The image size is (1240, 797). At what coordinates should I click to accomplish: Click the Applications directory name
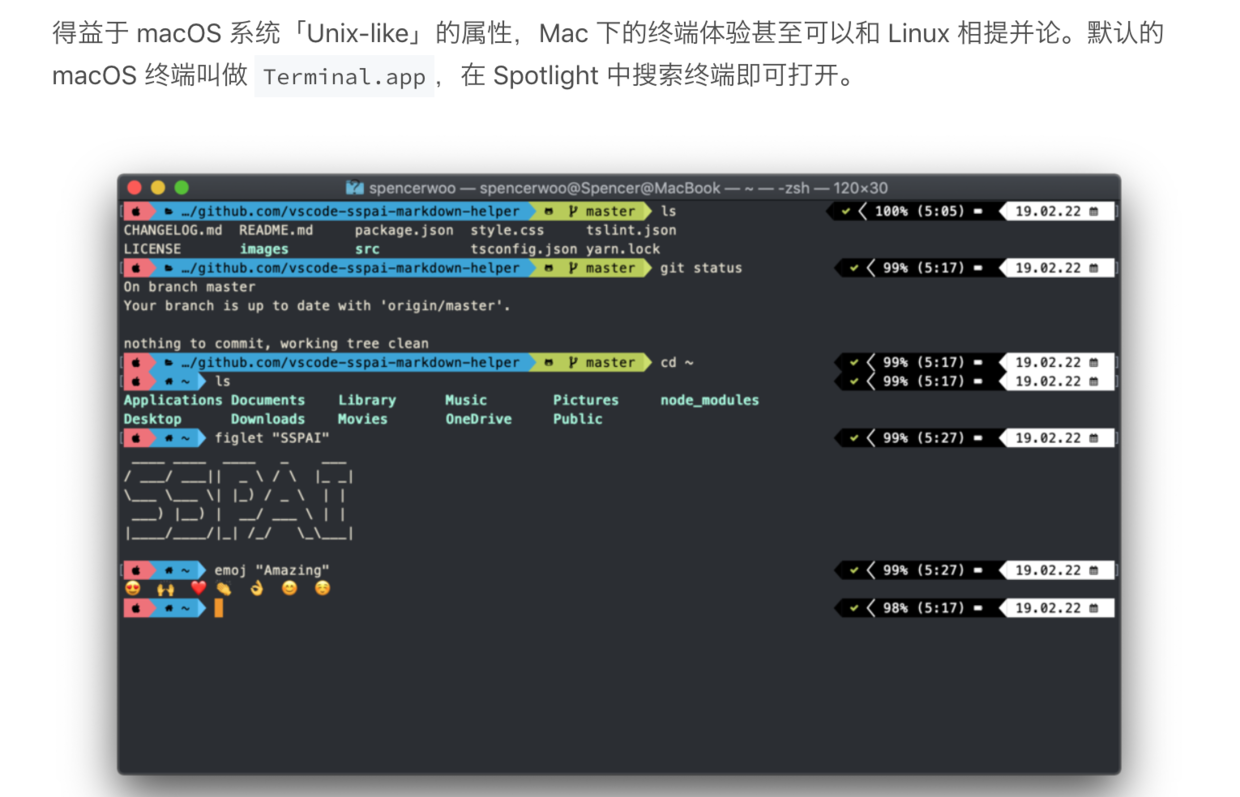click(173, 400)
